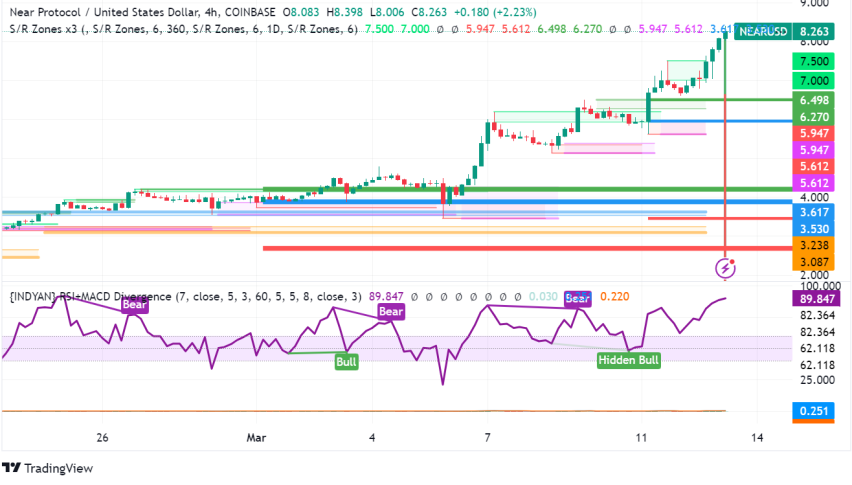Click the TradingView text link
The image size is (852, 485).
pyautogui.click(x=58, y=468)
